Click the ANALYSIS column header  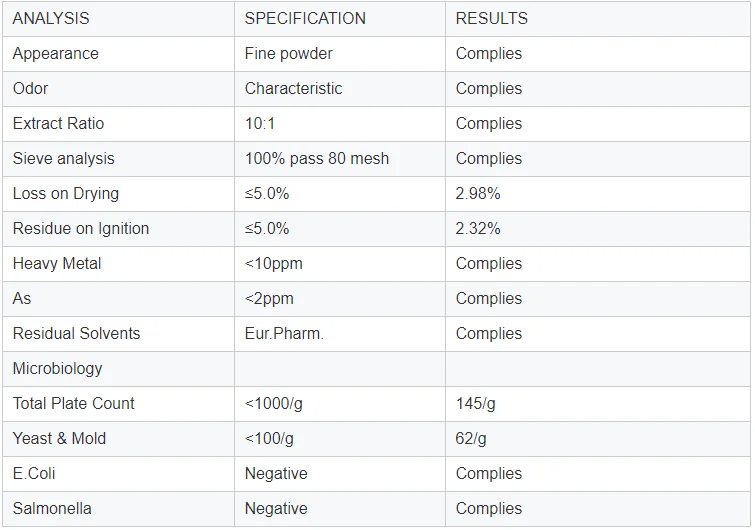tap(51, 19)
